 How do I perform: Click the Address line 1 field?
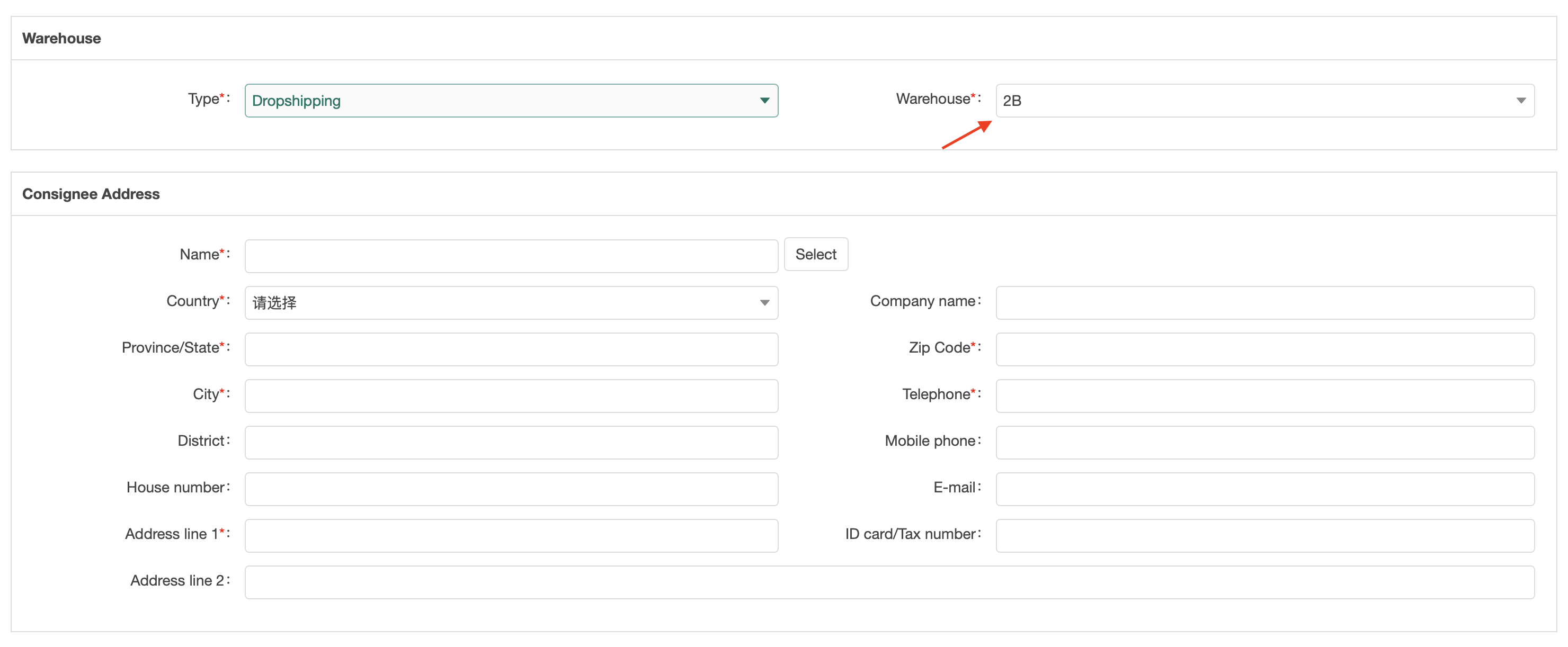point(511,536)
